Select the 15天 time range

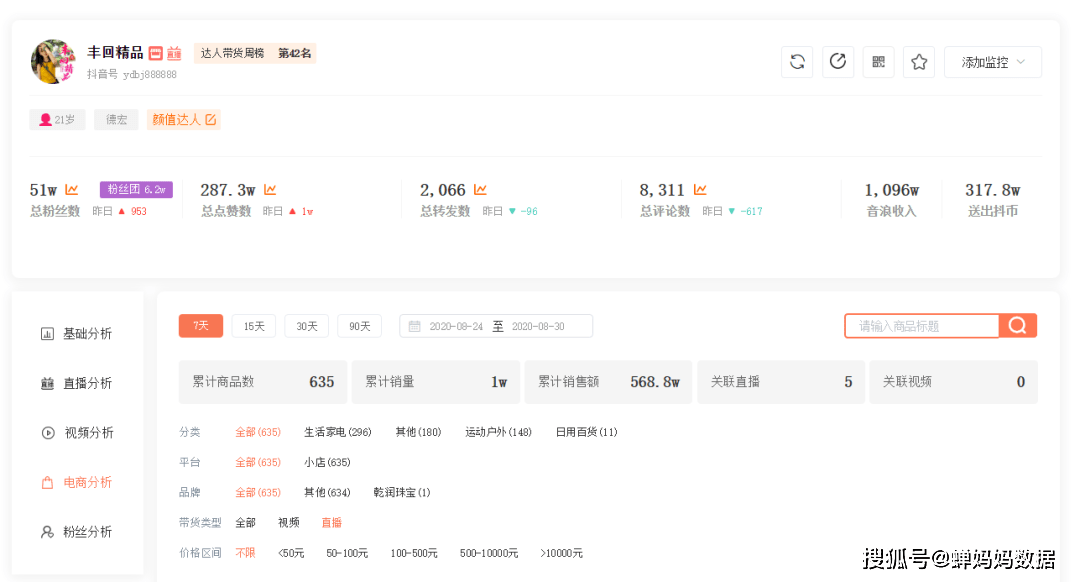pyautogui.click(x=253, y=326)
